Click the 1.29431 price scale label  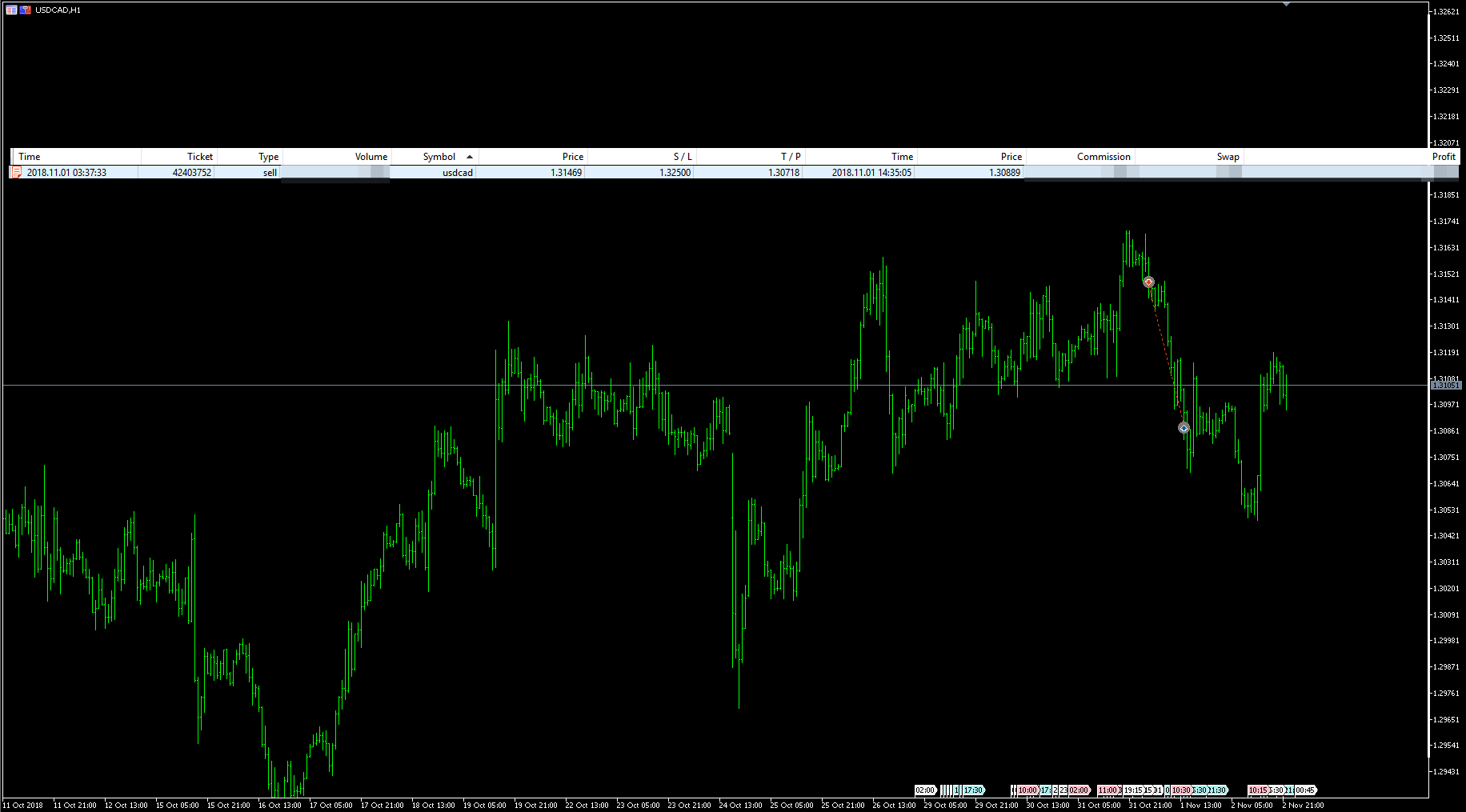(1446, 772)
